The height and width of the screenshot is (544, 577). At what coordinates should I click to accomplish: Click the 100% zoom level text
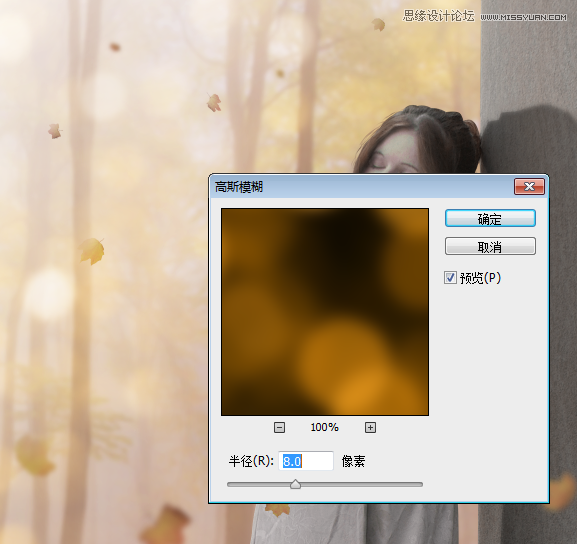tap(325, 427)
